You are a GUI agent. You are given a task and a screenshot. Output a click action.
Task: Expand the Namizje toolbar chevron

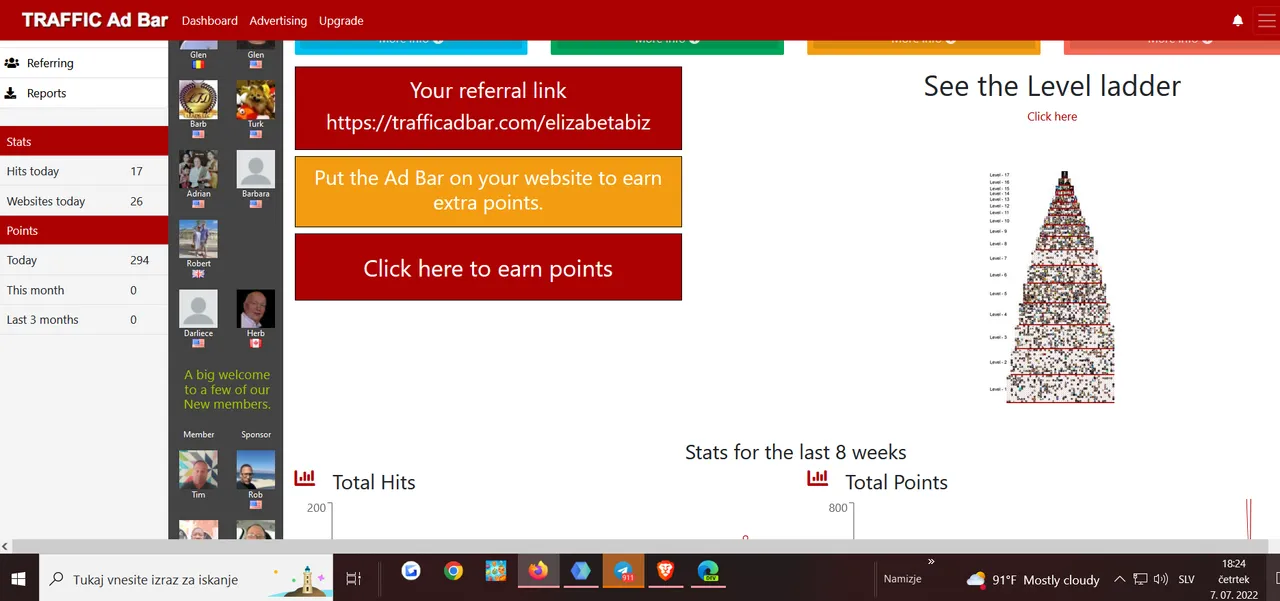[x=931, y=562]
